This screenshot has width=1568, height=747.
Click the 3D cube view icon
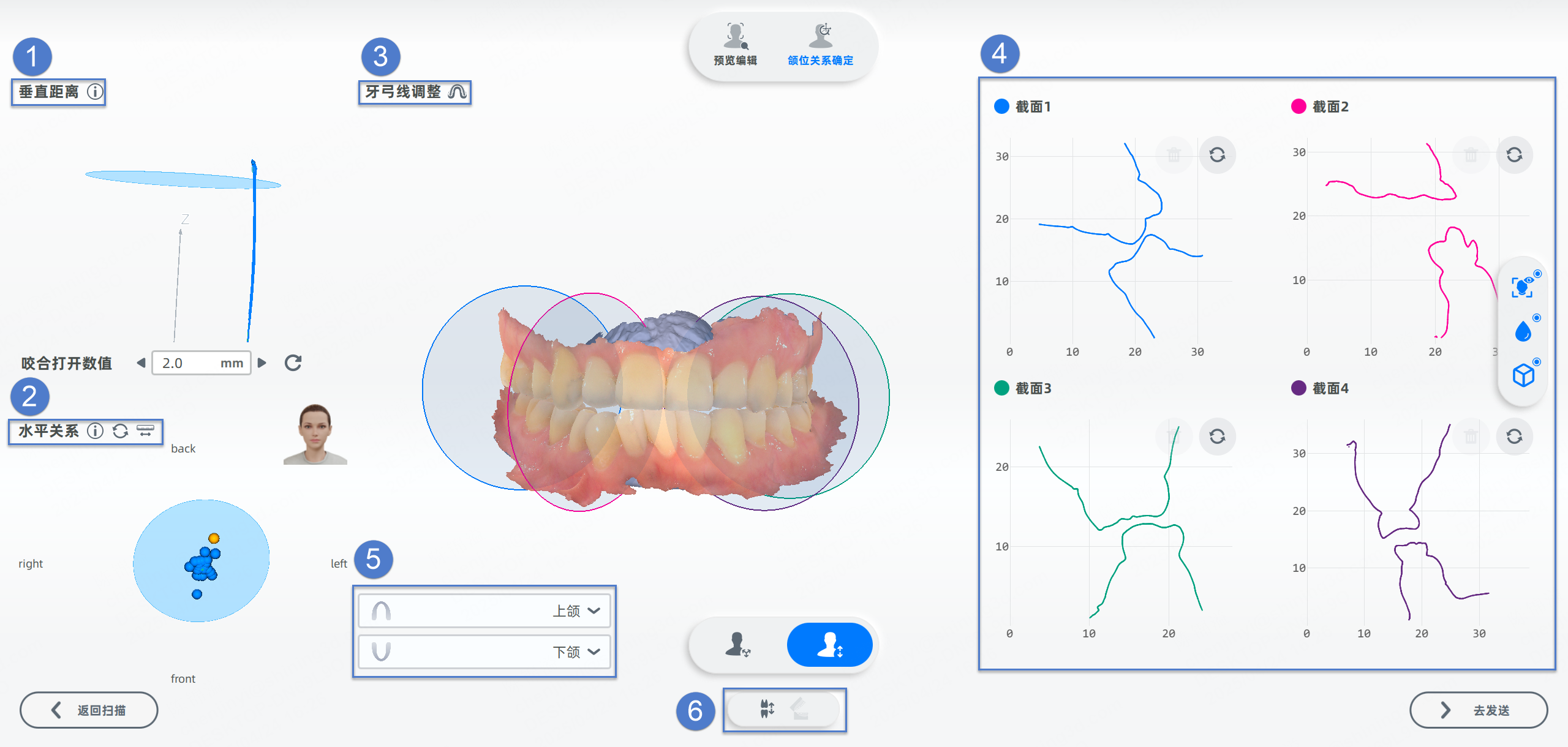1523,375
